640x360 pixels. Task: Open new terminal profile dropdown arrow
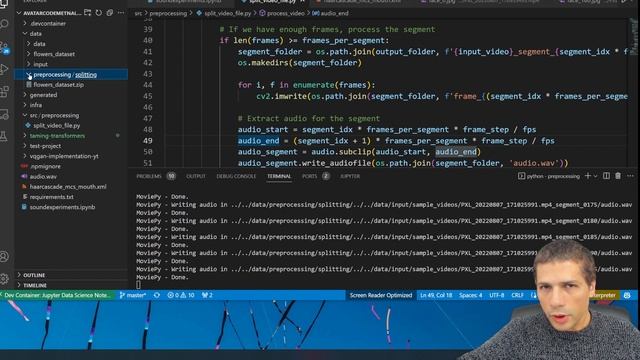(x=596, y=176)
